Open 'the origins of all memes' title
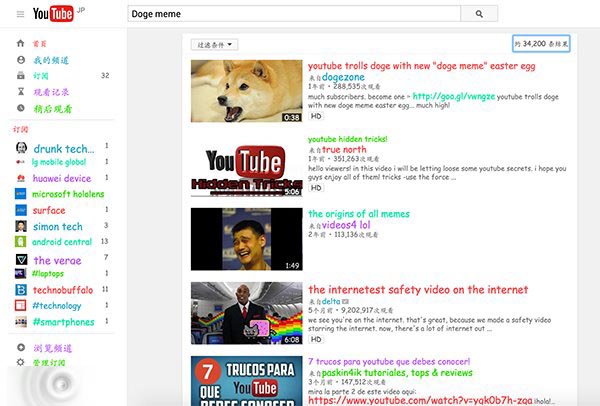This screenshot has height=406, width=600. (359, 214)
